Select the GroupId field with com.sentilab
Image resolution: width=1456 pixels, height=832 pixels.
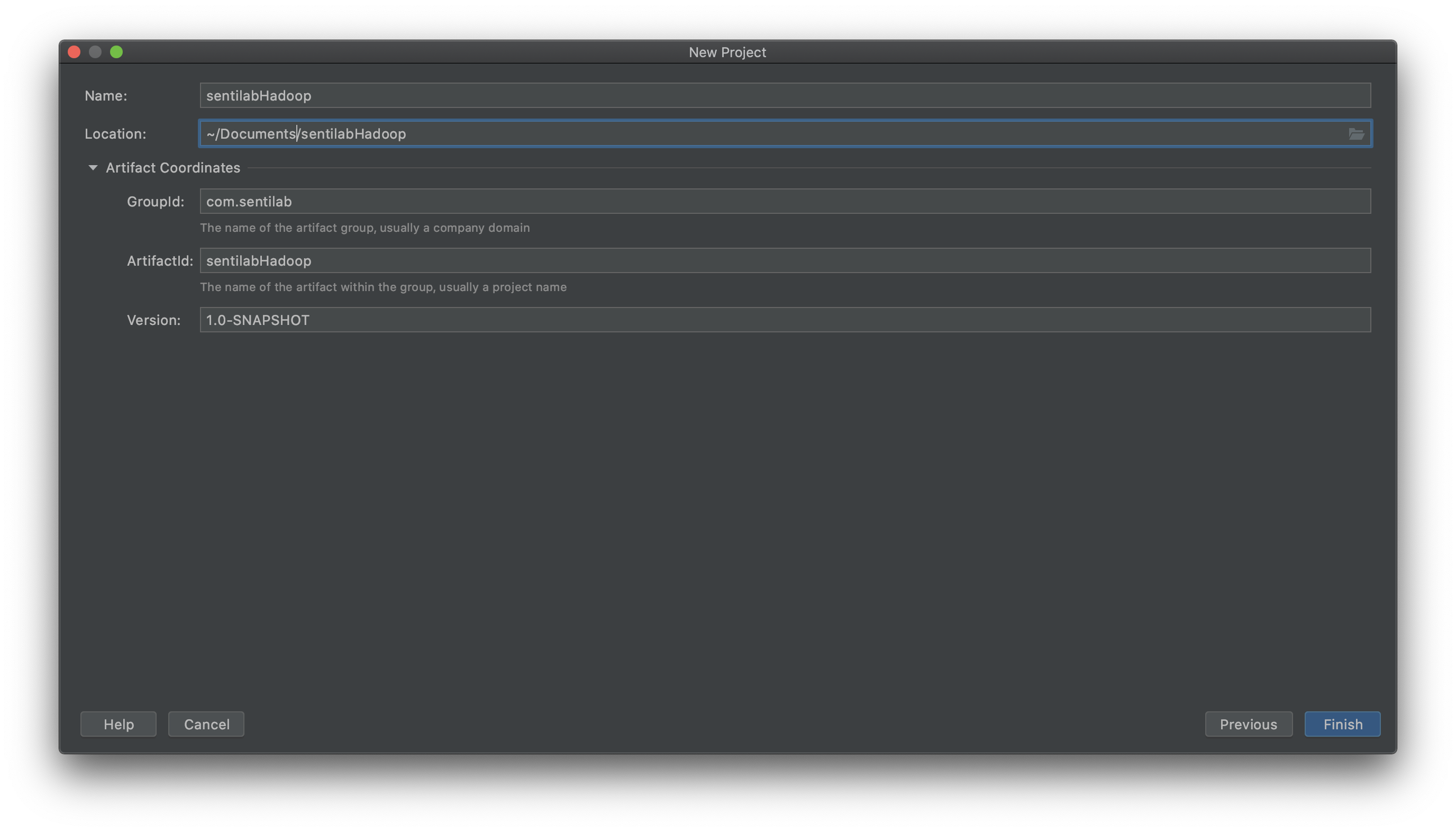click(784, 201)
